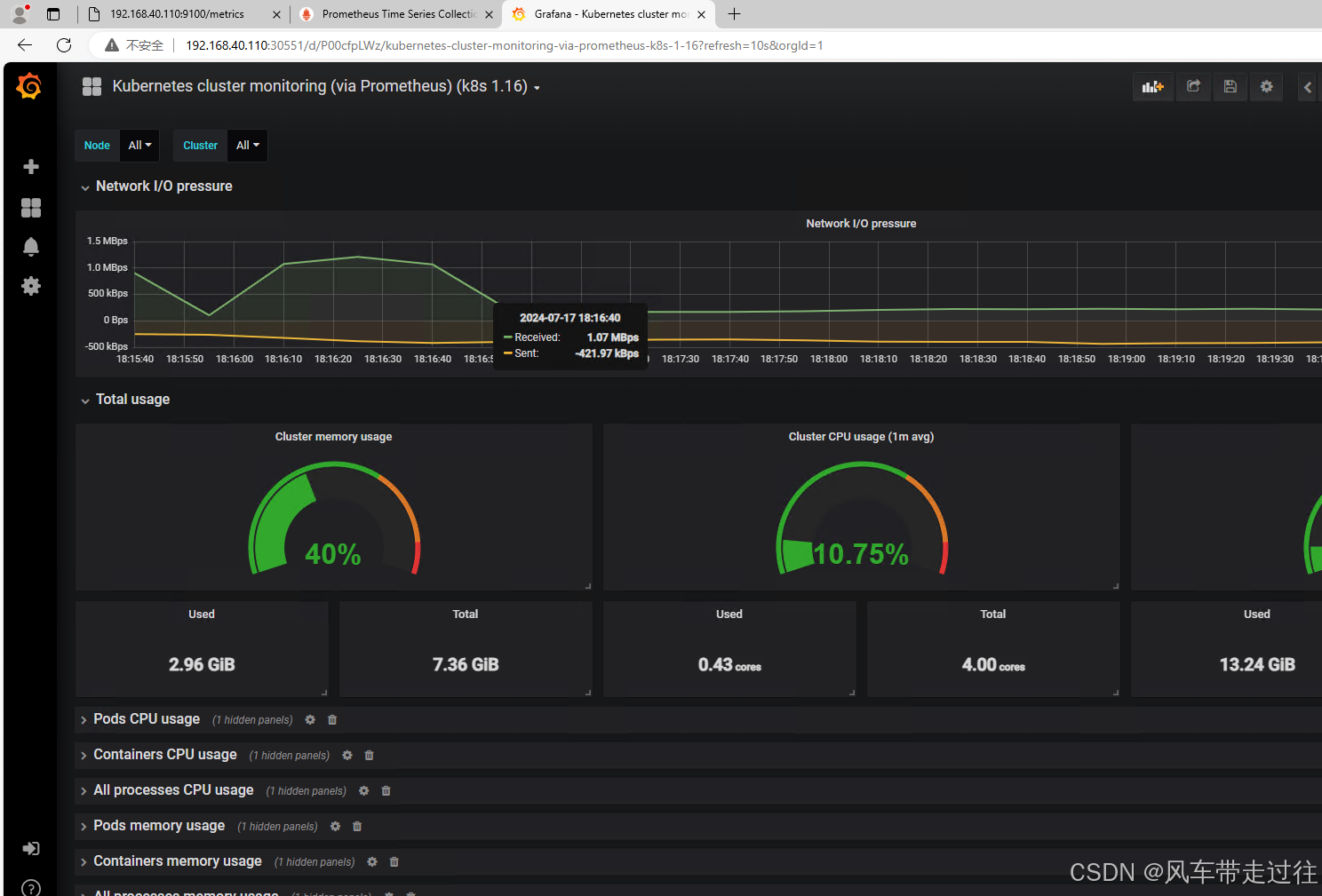Expand the Containers memory usage row
Image resolution: width=1322 pixels, height=896 pixels.
coord(84,862)
